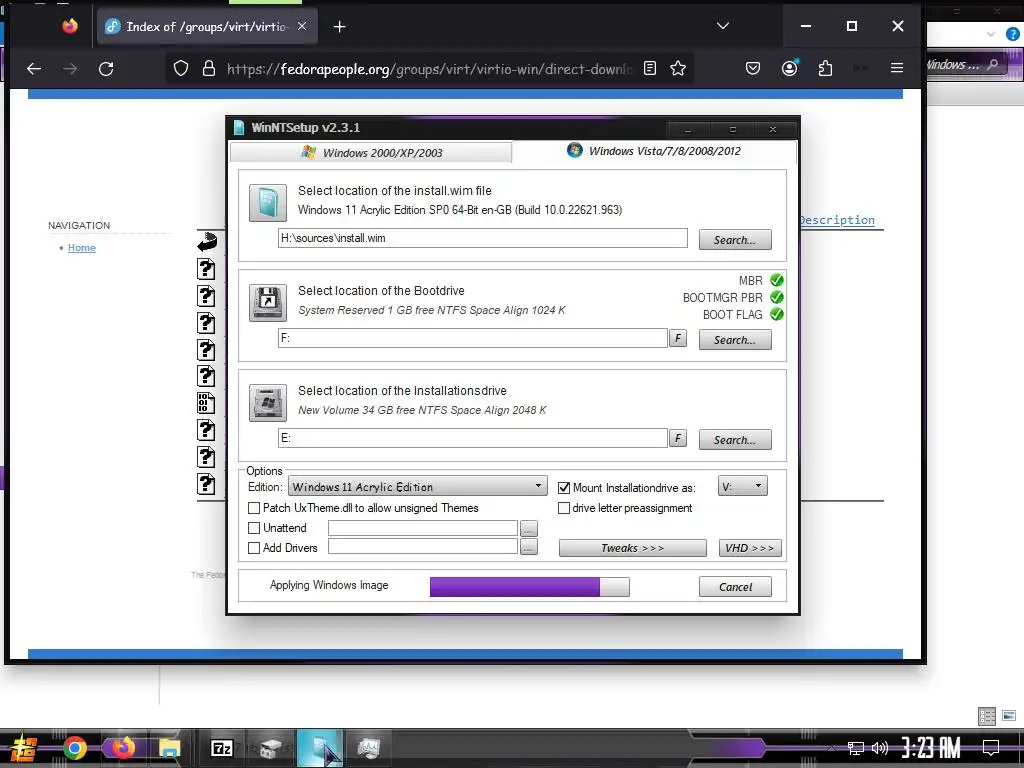Open the notification center icon

[x=991, y=748]
